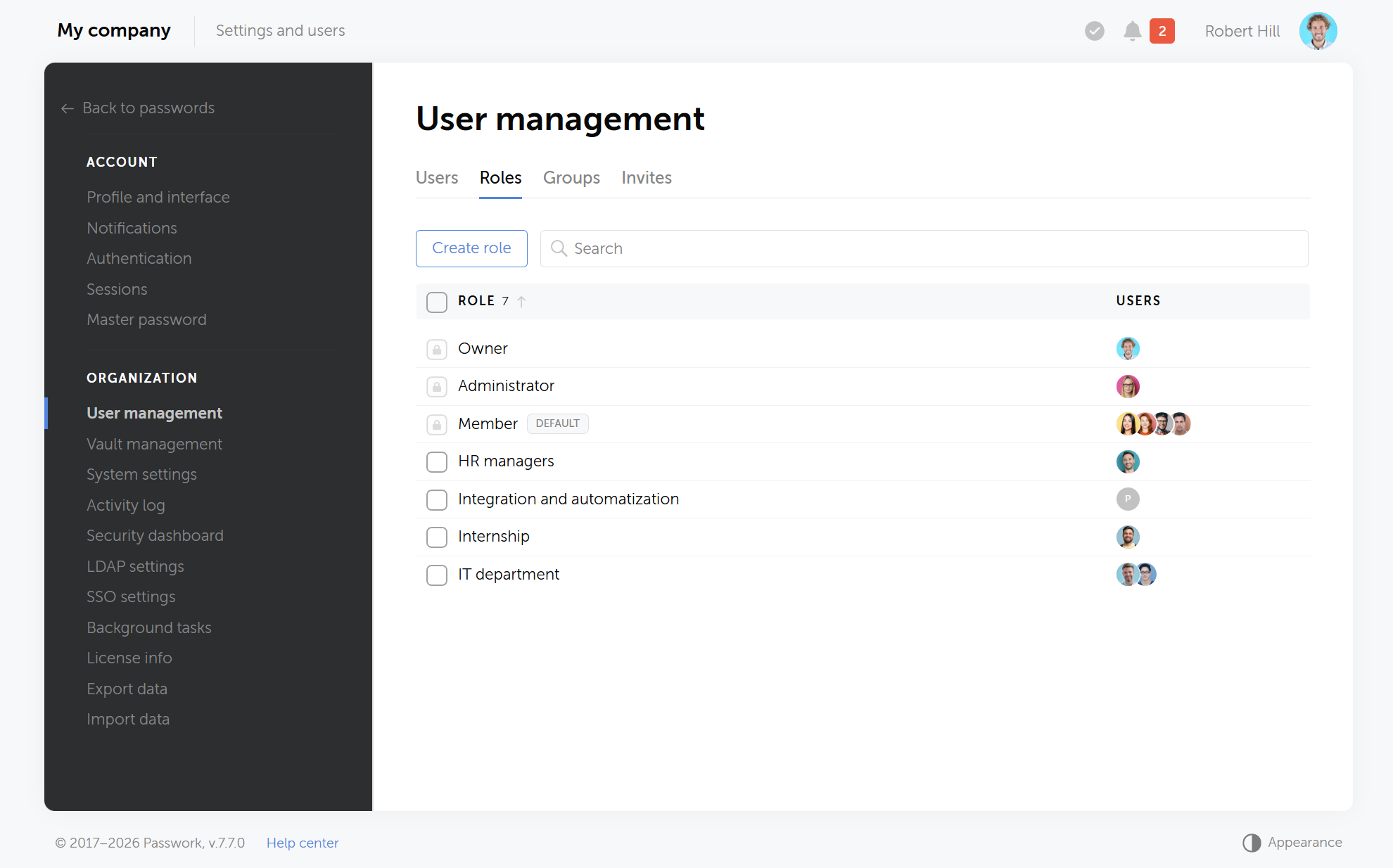Viewport: 1393px width, 868px height.
Task: Open the Member role's user avatars group
Action: tap(1154, 424)
